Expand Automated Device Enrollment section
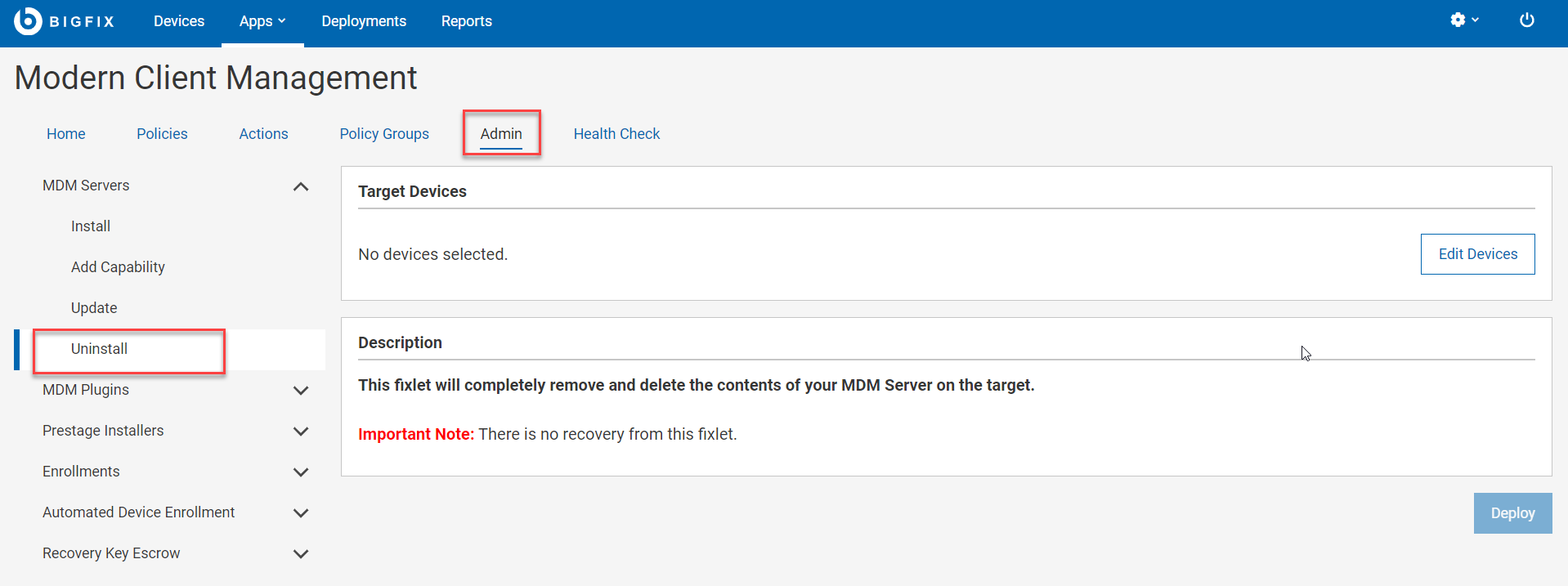The width and height of the screenshot is (1568, 586). coord(301,513)
